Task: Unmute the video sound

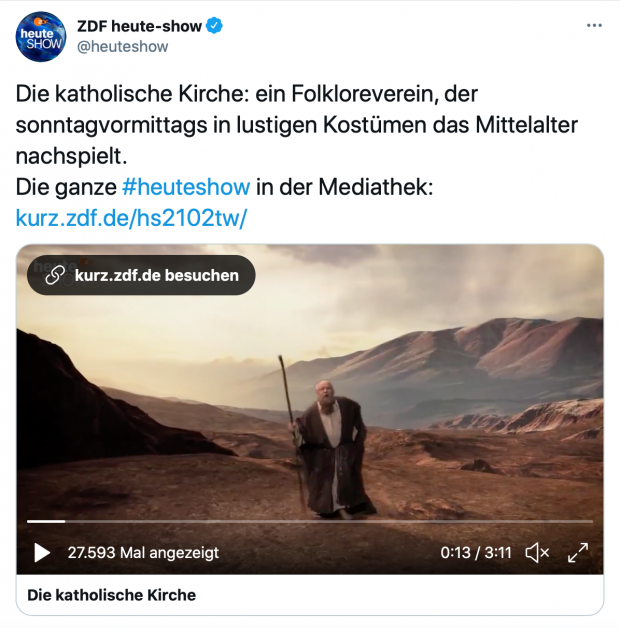Action: 537,553
